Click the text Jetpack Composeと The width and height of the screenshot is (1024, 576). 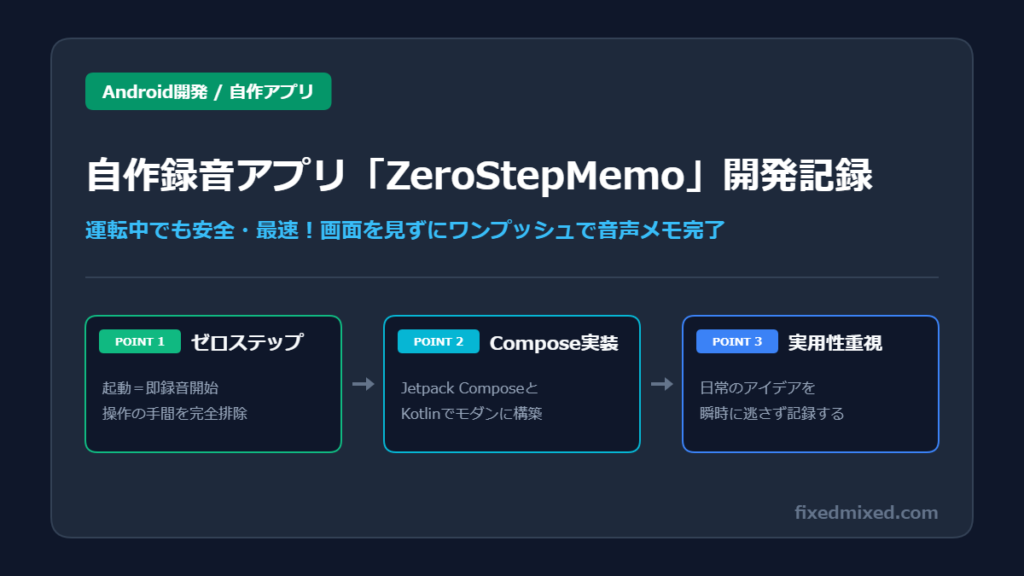tap(470, 388)
